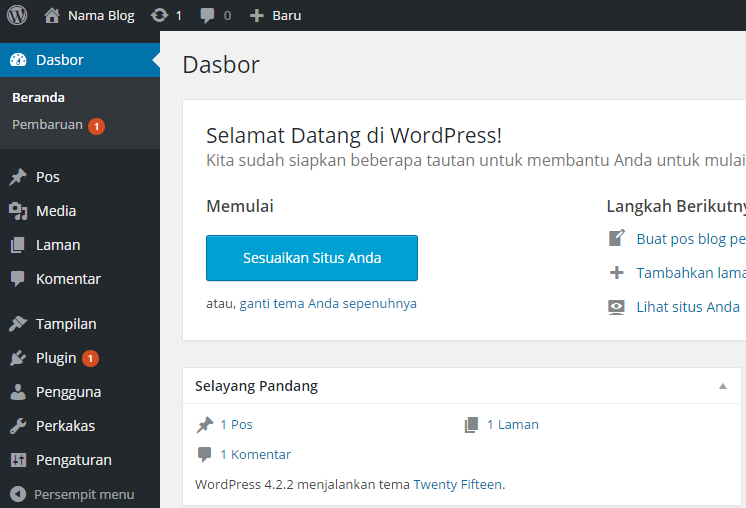Click the Selamat Datang di WordPress! heading

coord(354,136)
